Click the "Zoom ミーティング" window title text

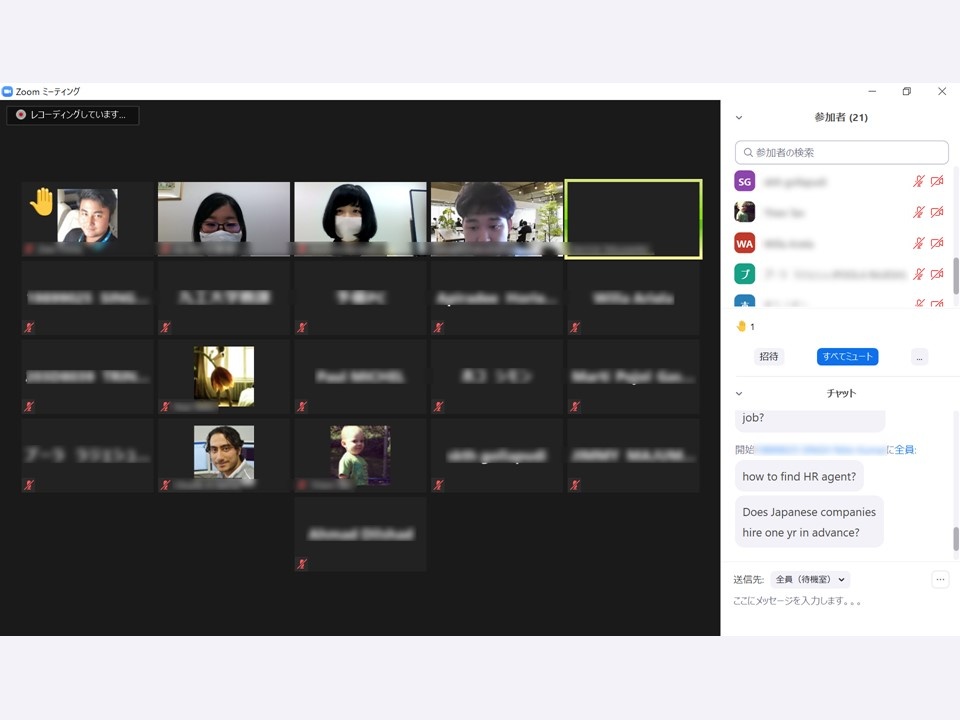coord(48,92)
